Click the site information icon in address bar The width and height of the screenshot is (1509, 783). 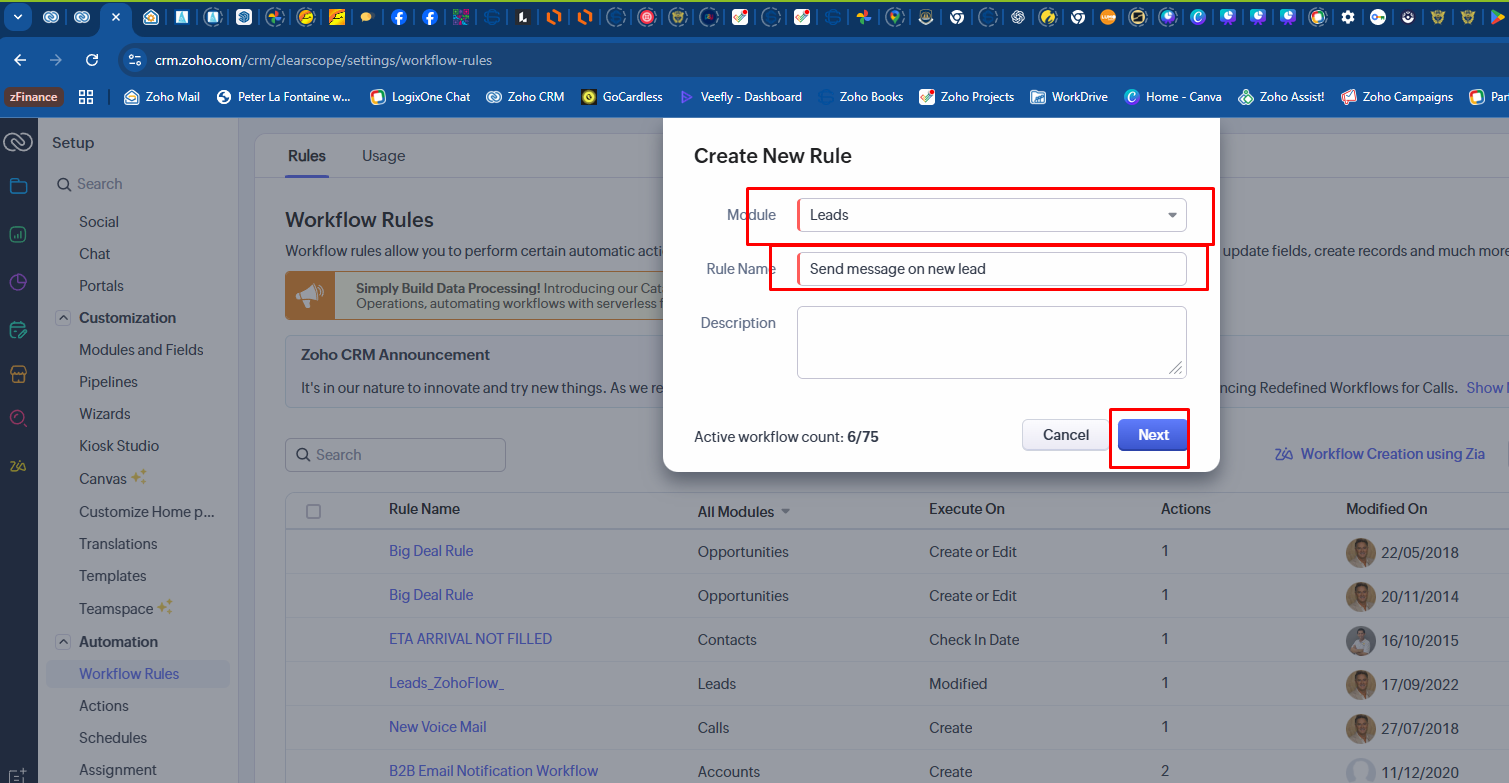(x=136, y=60)
